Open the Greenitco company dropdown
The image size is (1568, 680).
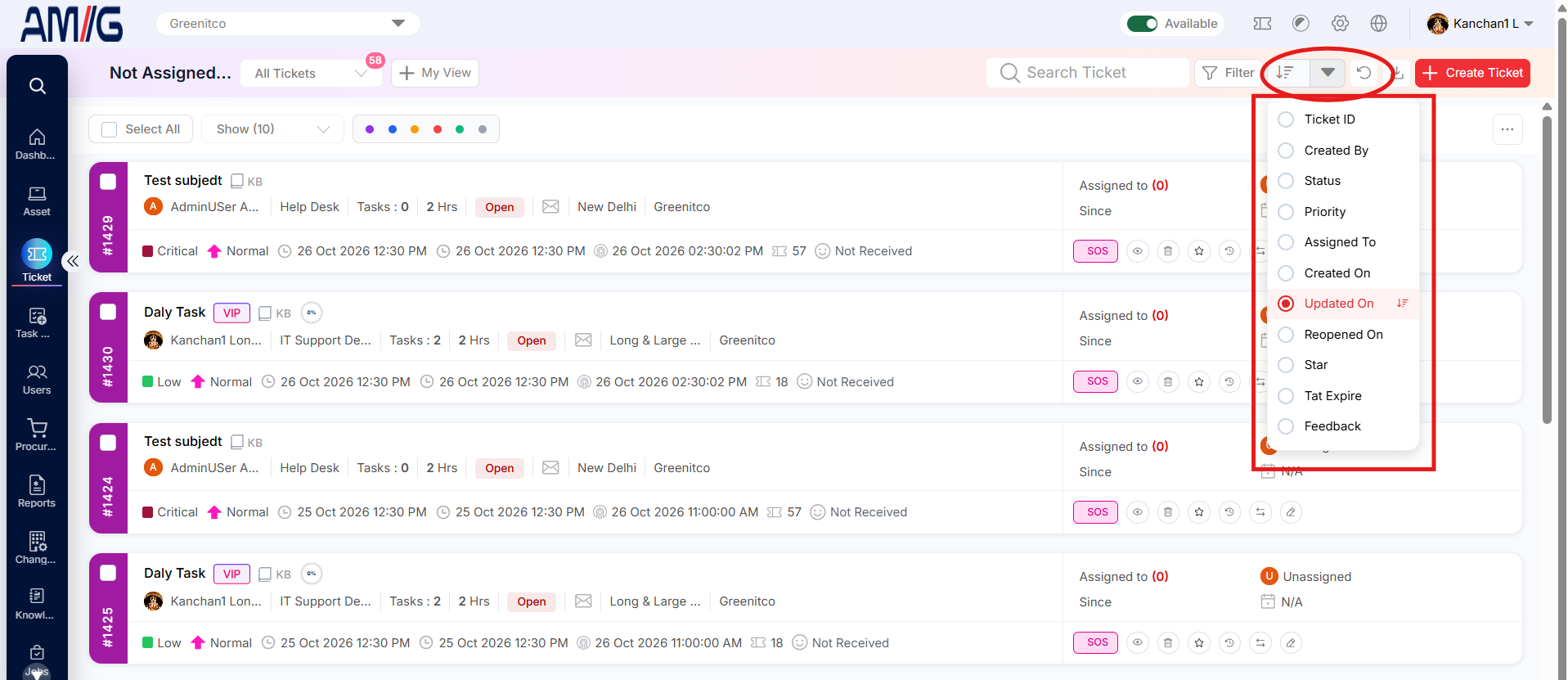tap(288, 24)
